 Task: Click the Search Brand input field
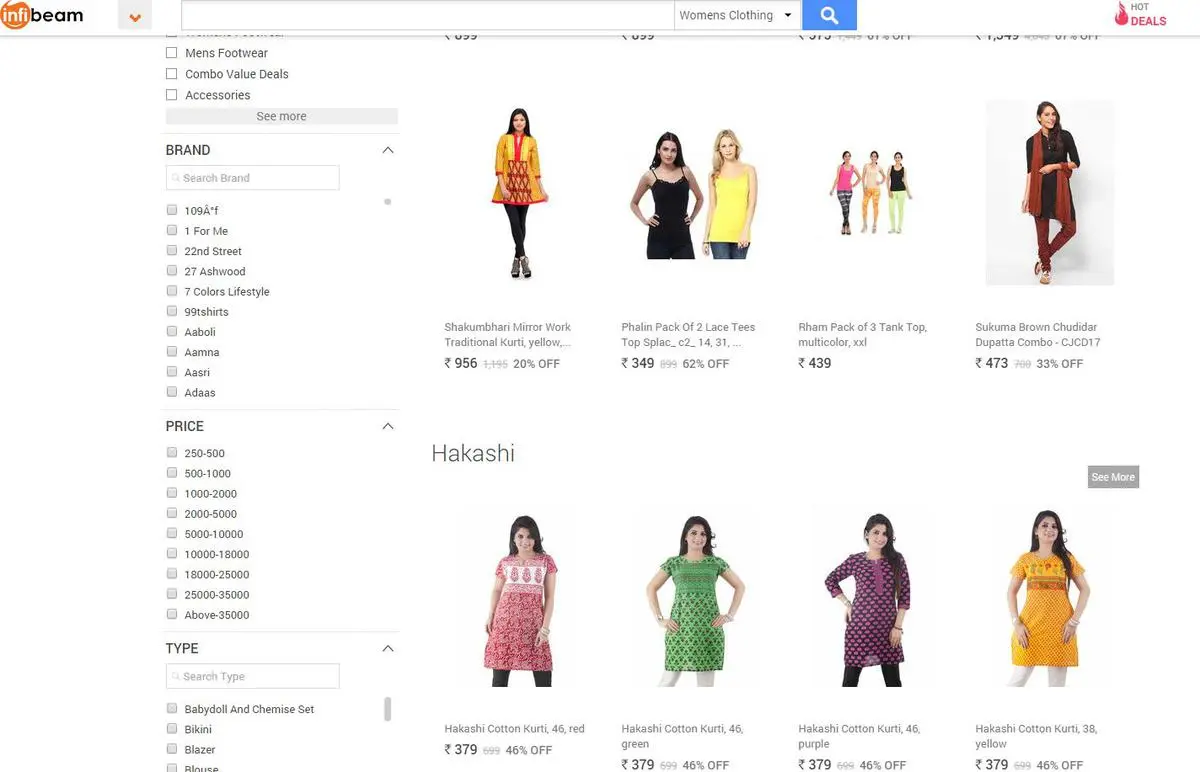pyautogui.click(x=253, y=178)
